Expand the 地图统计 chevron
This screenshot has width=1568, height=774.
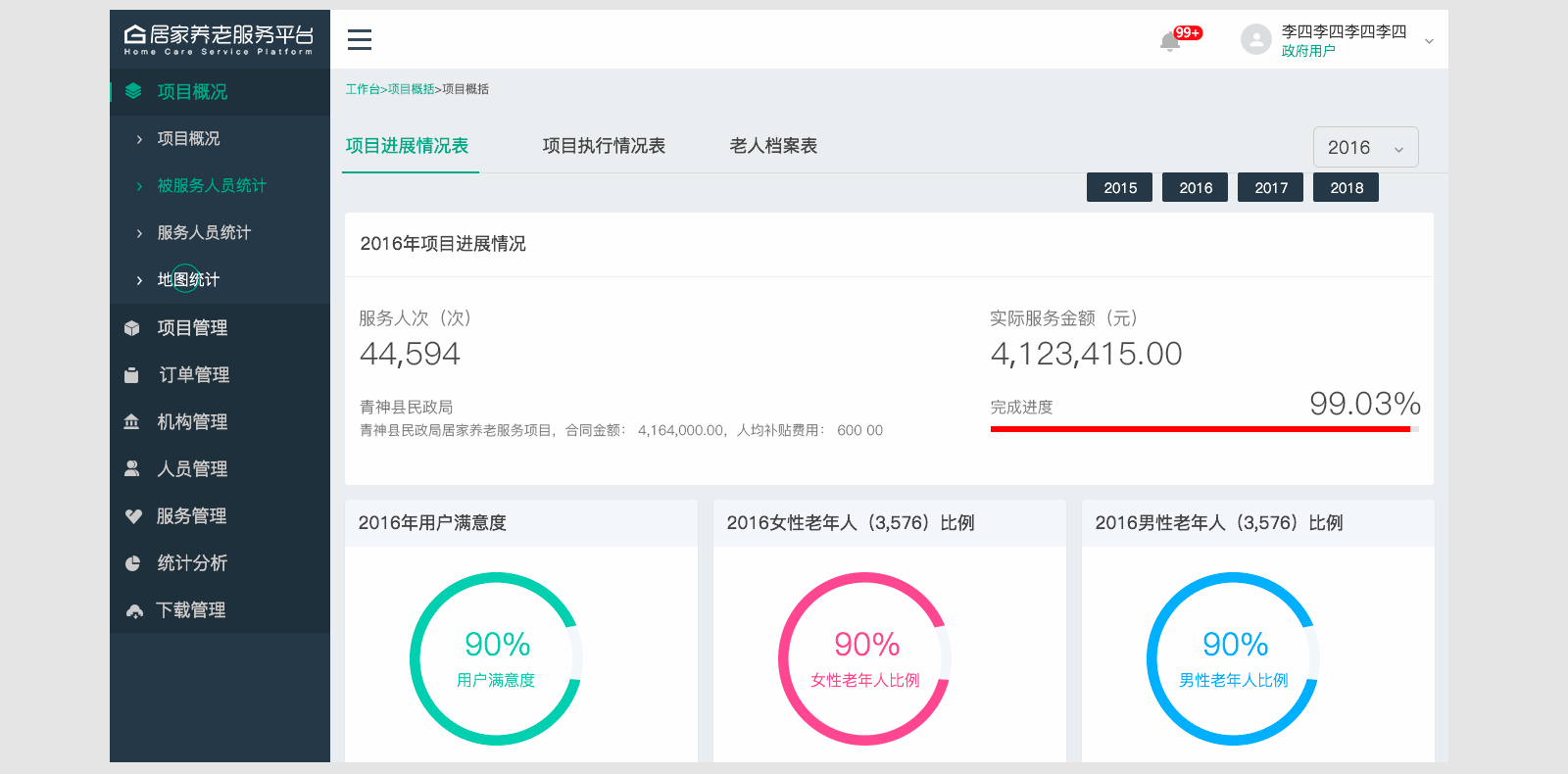tap(139, 280)
